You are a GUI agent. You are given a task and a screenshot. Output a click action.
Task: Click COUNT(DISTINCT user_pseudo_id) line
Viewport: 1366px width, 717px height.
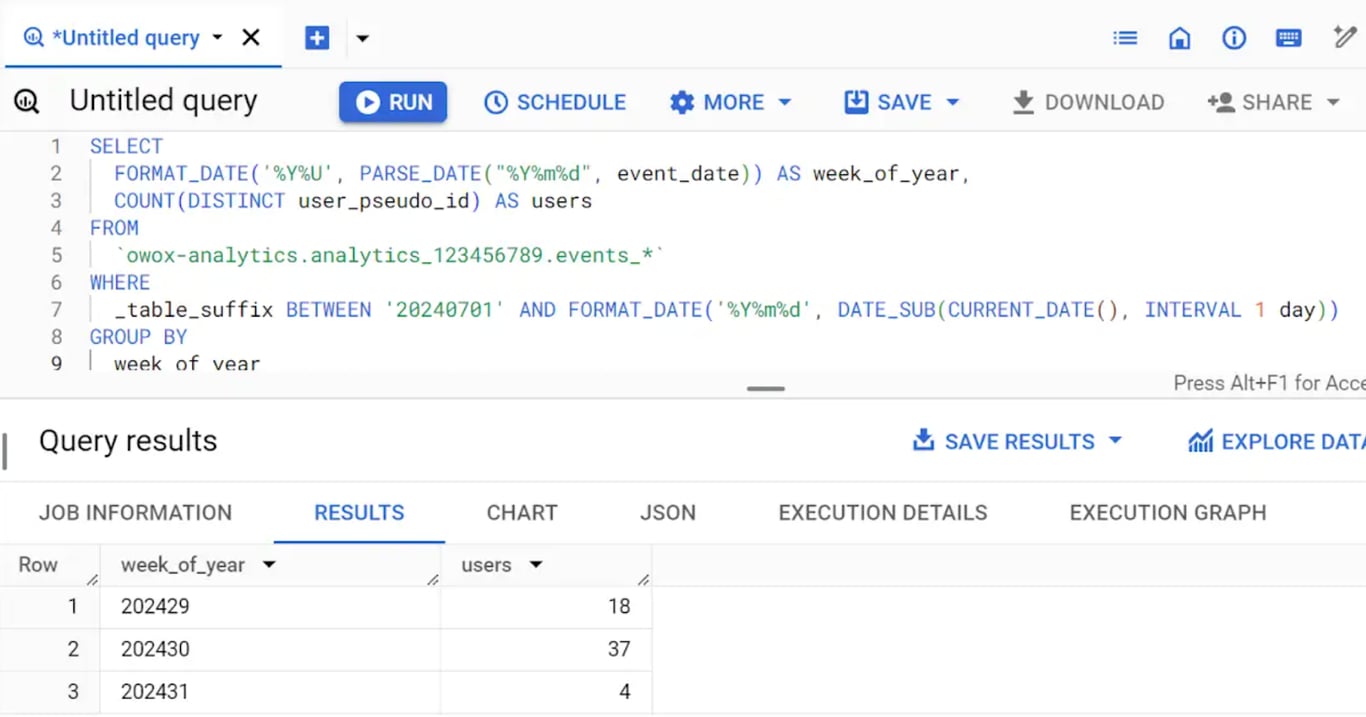tap(353, 201)
